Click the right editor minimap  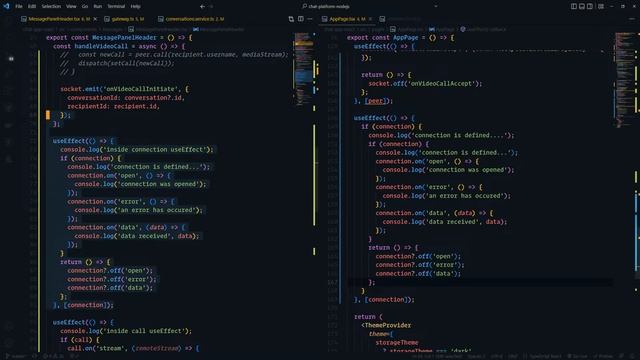coord(624,80)
